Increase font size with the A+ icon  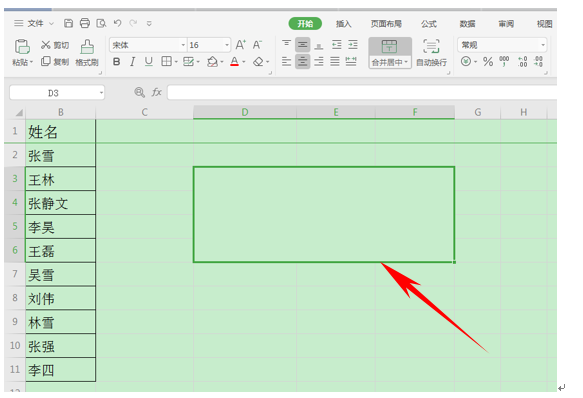(x=241, y=45)
